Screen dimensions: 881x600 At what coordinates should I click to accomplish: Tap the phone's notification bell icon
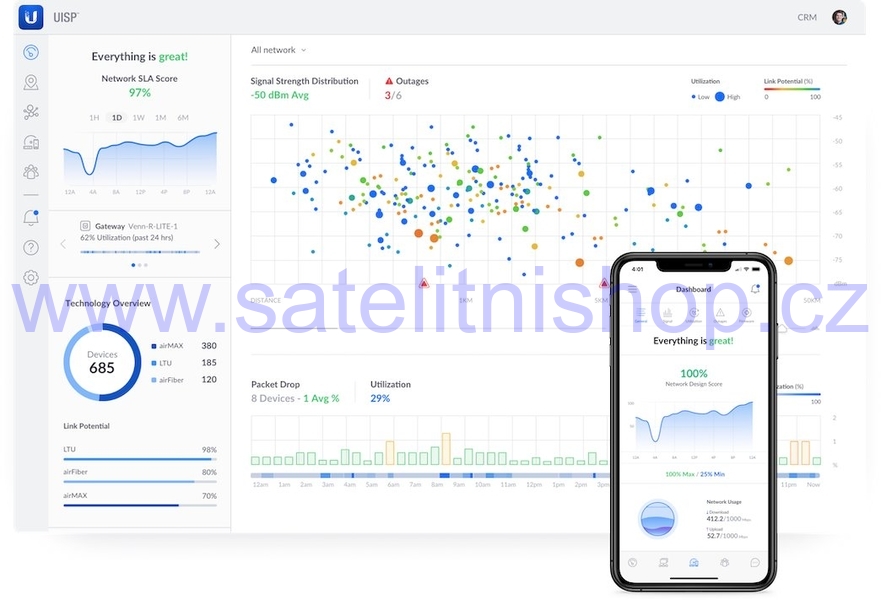(x=755, y=289)
